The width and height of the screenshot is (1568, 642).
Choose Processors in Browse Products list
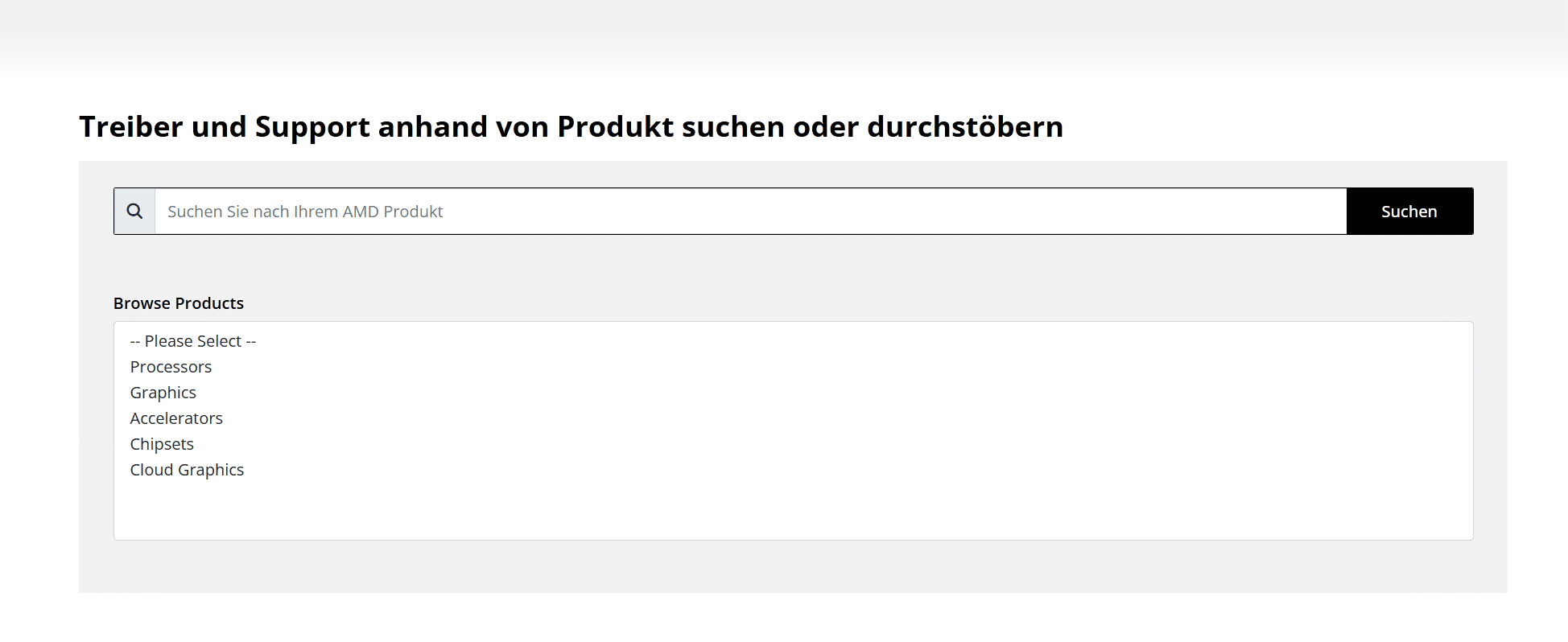(x=171, y=367)
